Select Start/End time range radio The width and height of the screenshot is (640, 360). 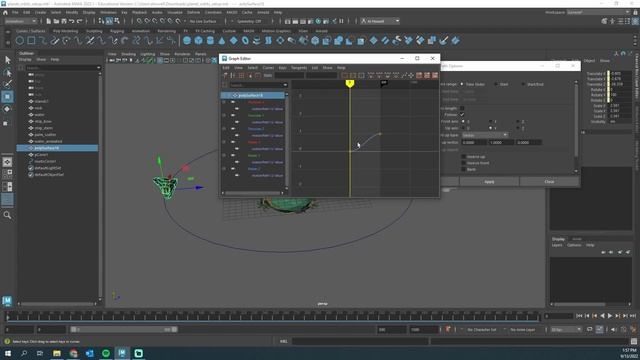point(523,84)
